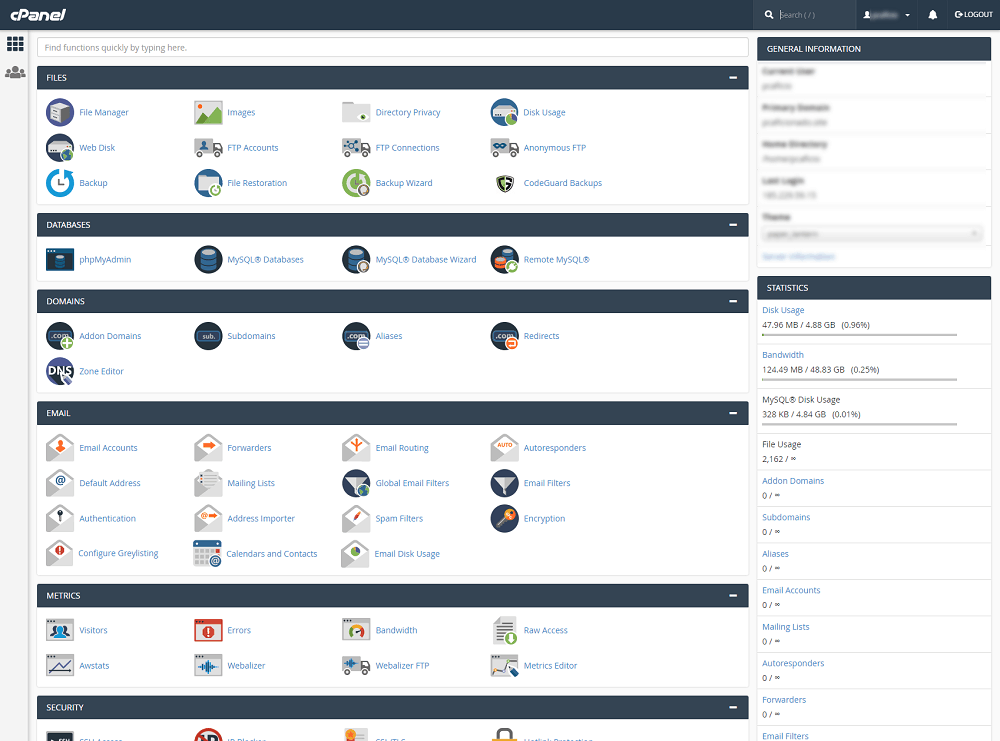This screenshot has width=1000, height=741.
Task: Open the MySQL Databases icon
Action: (208, 260)
